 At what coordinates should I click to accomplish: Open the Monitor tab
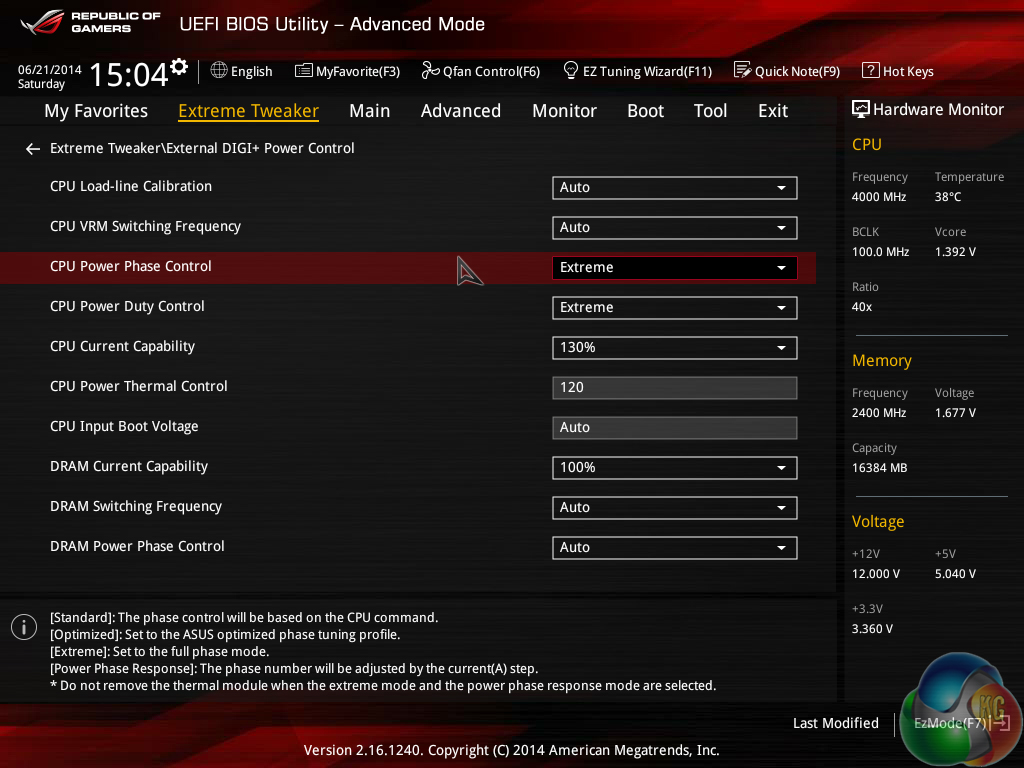[x=564, y=111]
